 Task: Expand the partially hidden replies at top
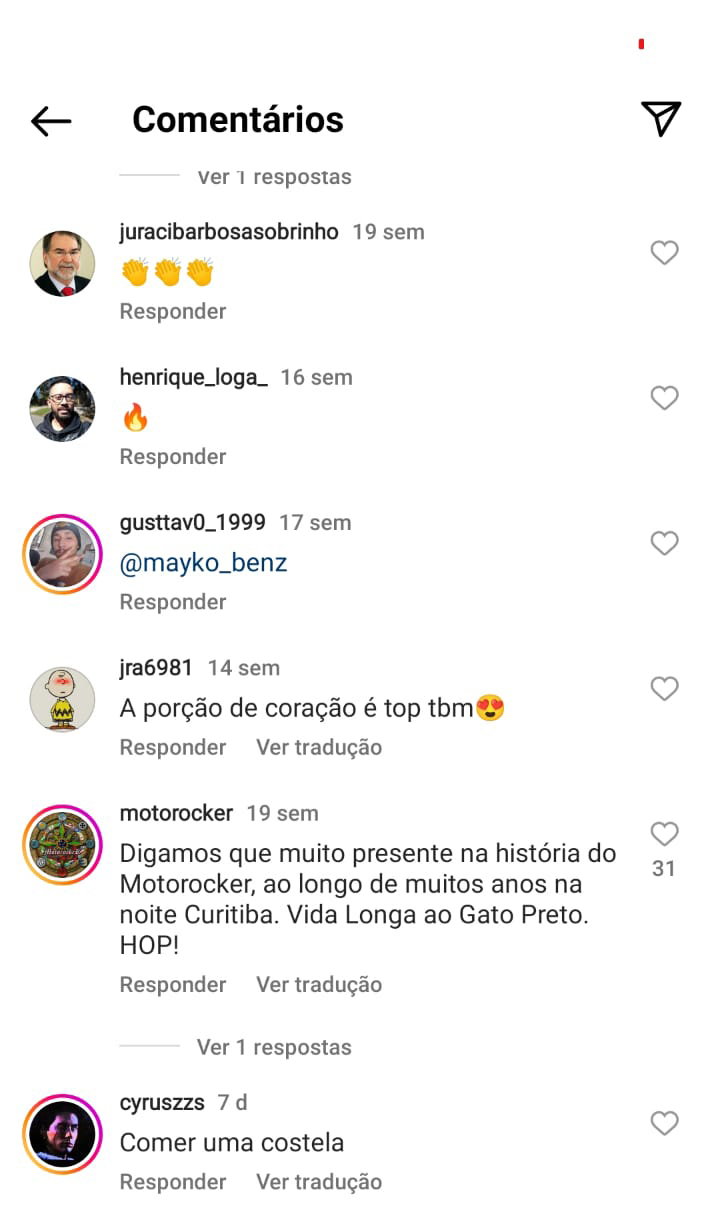274,177
